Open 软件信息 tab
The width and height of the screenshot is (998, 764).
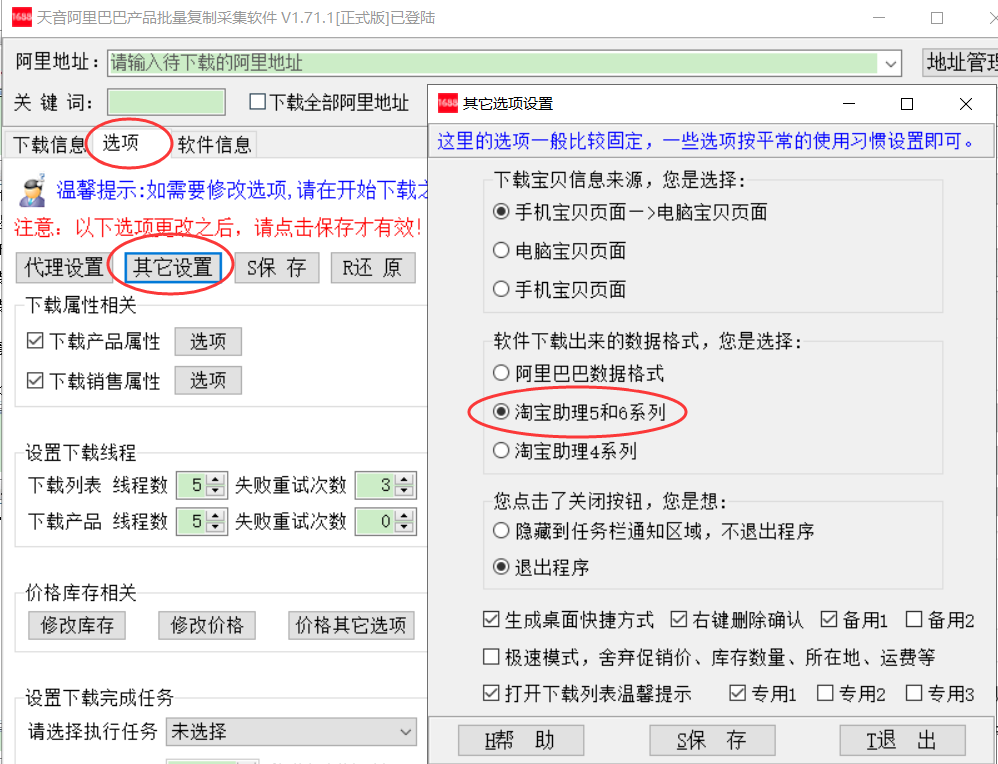(214, 145)
